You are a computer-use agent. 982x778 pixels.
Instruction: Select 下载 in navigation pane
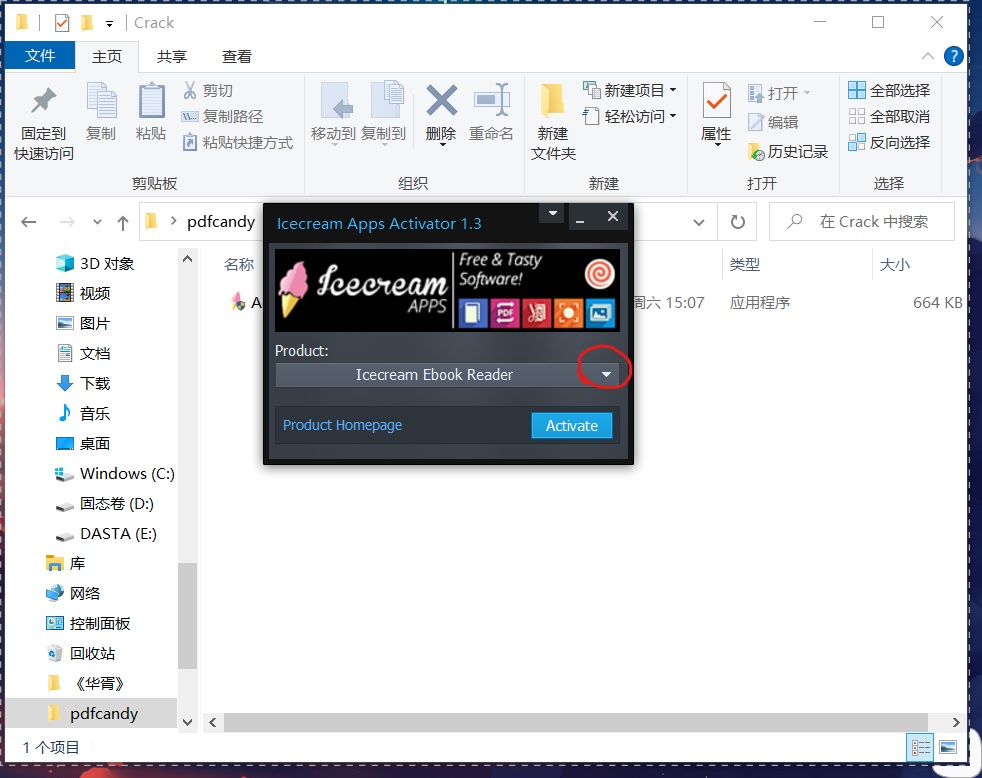(x=83, y=383)
